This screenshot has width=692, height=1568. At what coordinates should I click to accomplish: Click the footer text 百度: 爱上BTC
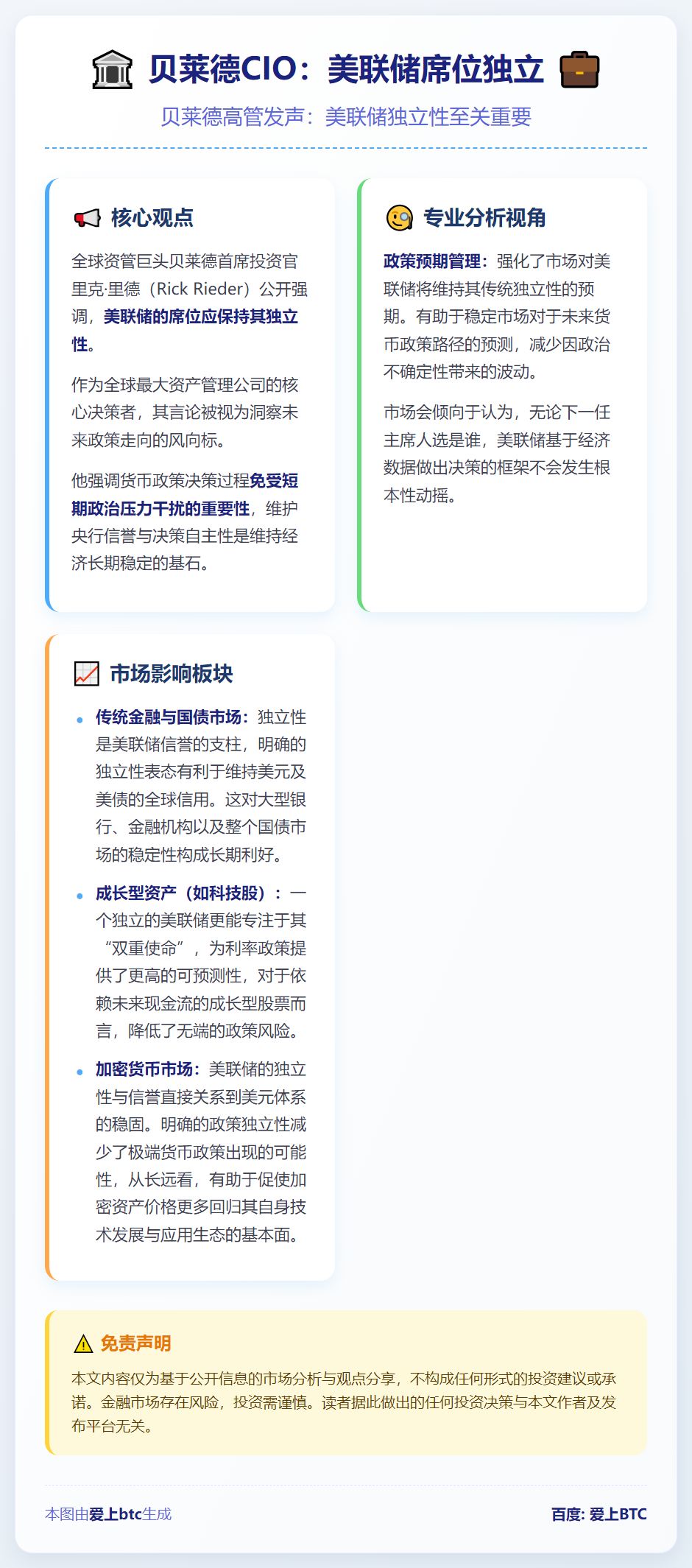point(599,1514)
